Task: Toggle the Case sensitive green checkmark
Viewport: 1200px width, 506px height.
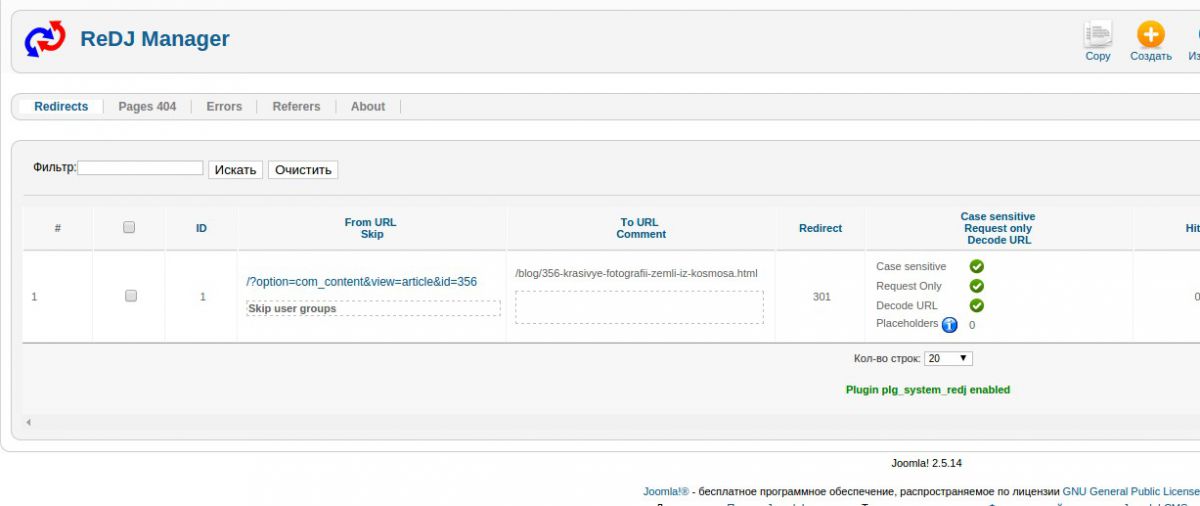Action: pyautogui.click(x=977, y=267)
